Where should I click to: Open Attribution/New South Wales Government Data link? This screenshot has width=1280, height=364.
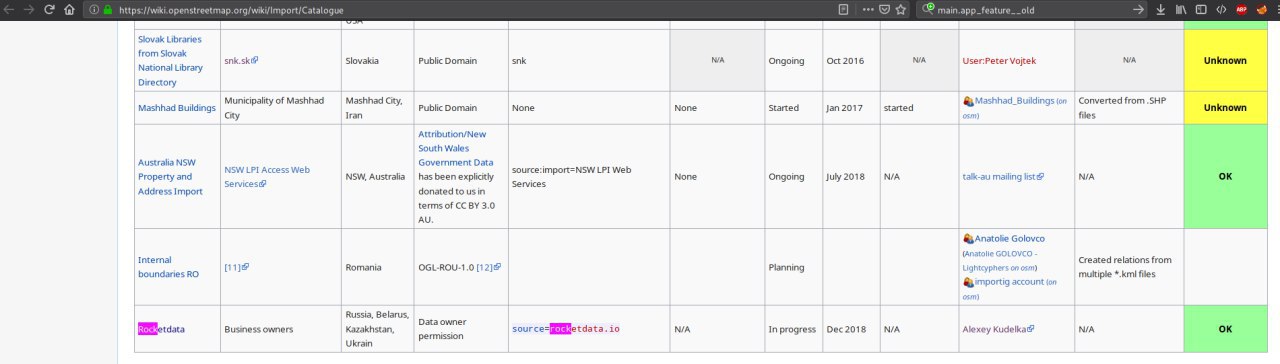tap(455, 148)
